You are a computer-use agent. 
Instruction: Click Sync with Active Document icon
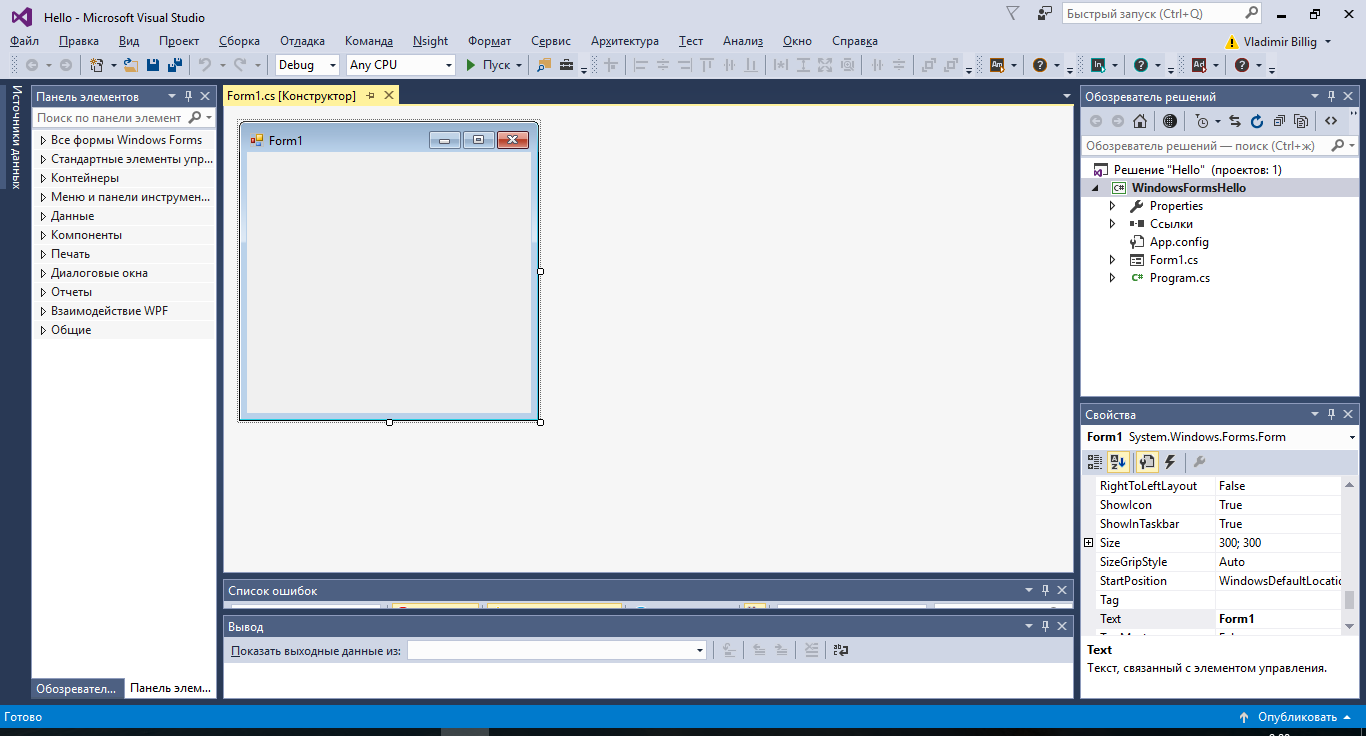[x=1235, y=121]
